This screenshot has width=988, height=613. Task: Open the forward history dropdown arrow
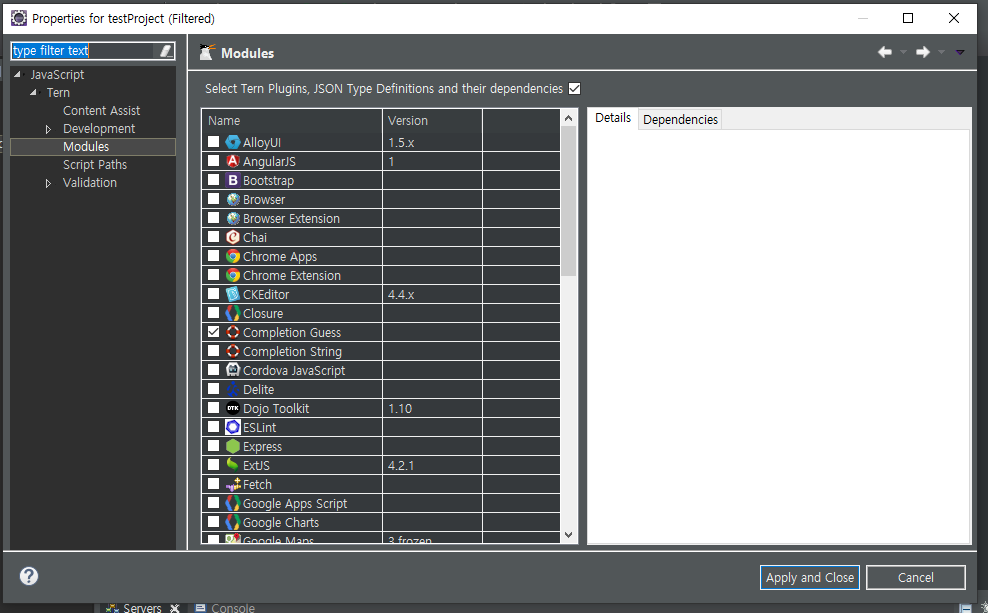coord(941,52)
